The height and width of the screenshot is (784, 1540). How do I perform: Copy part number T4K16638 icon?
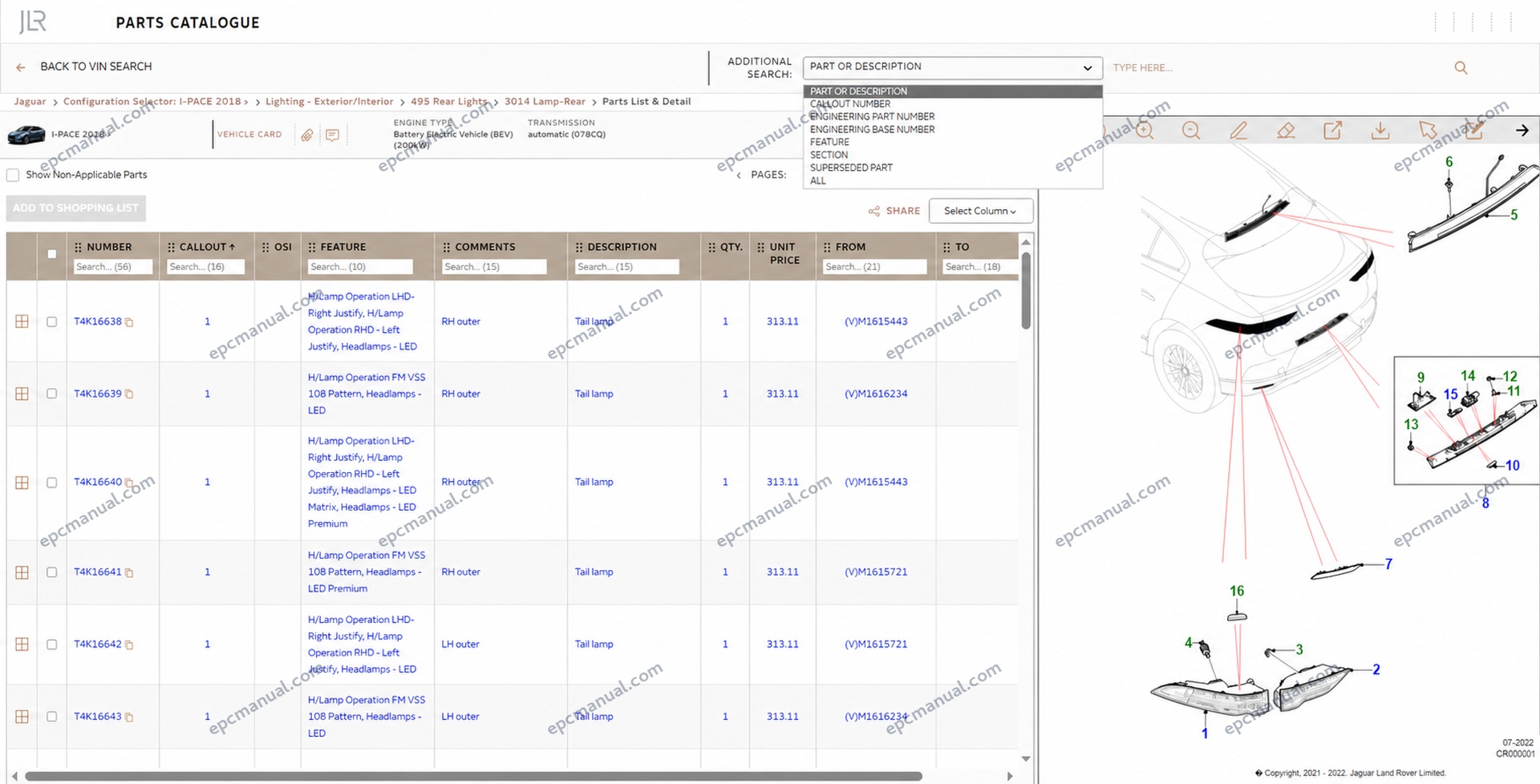(x=129, y=322)
